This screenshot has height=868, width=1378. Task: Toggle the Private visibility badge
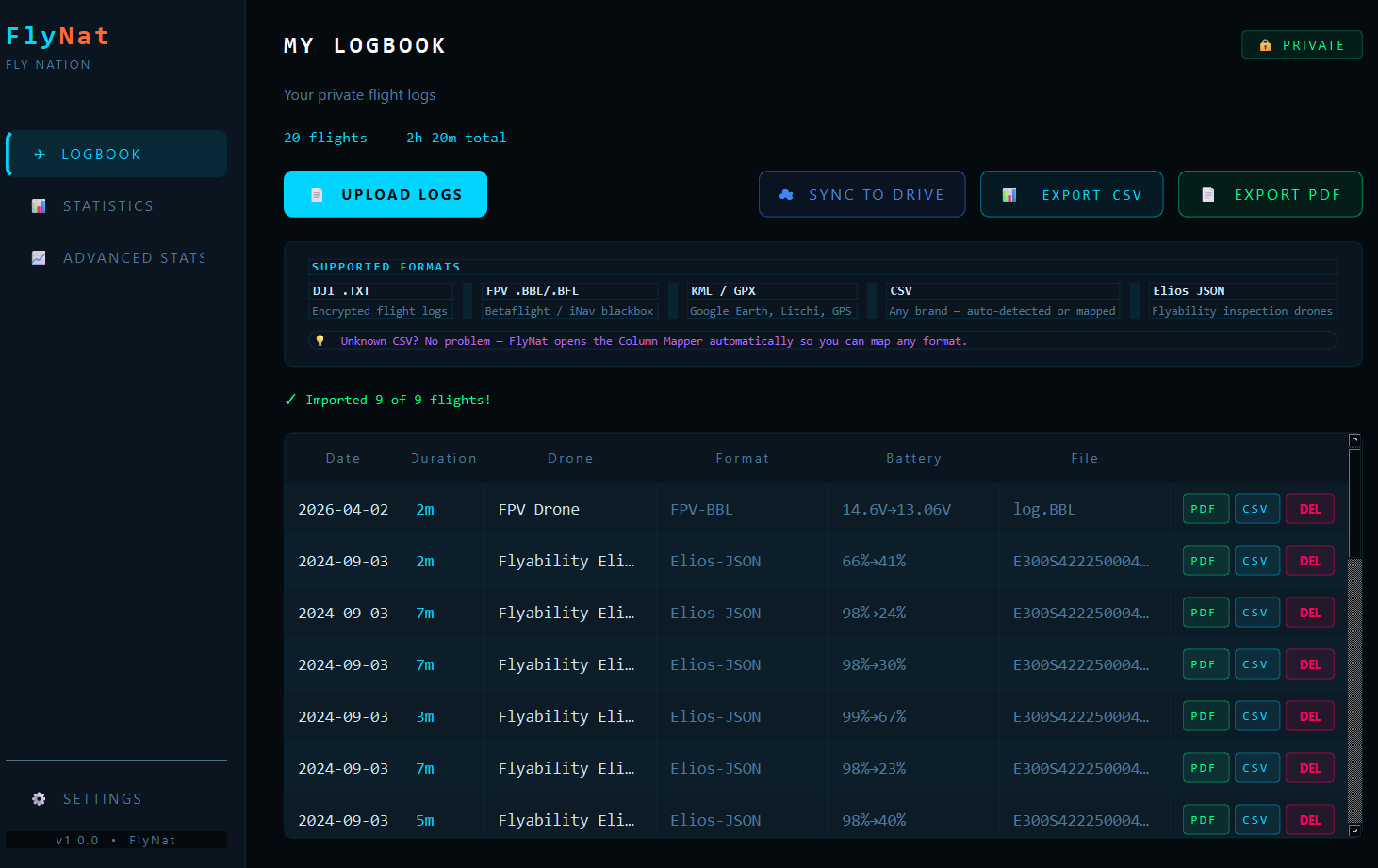(x=1302, y=45)
